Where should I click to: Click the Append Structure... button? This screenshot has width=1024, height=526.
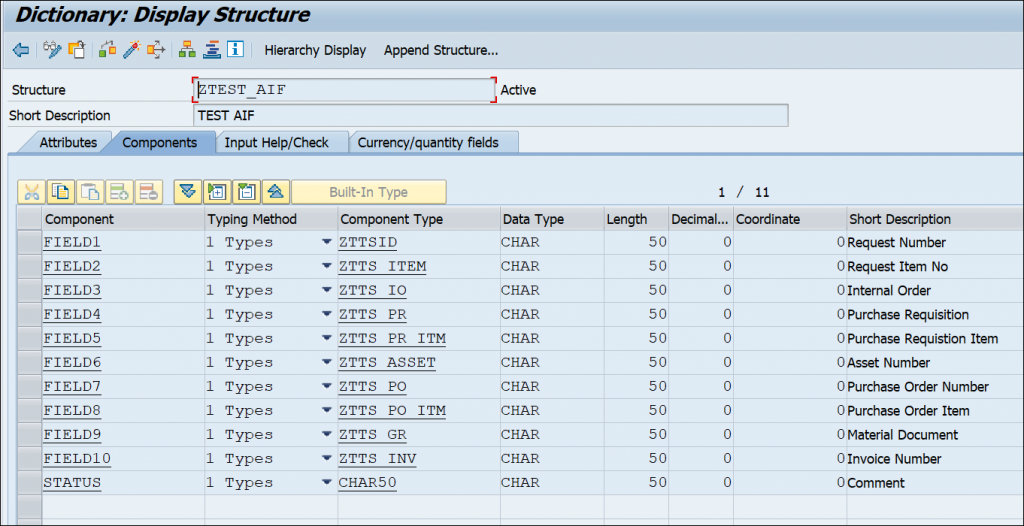click(441, 50)
